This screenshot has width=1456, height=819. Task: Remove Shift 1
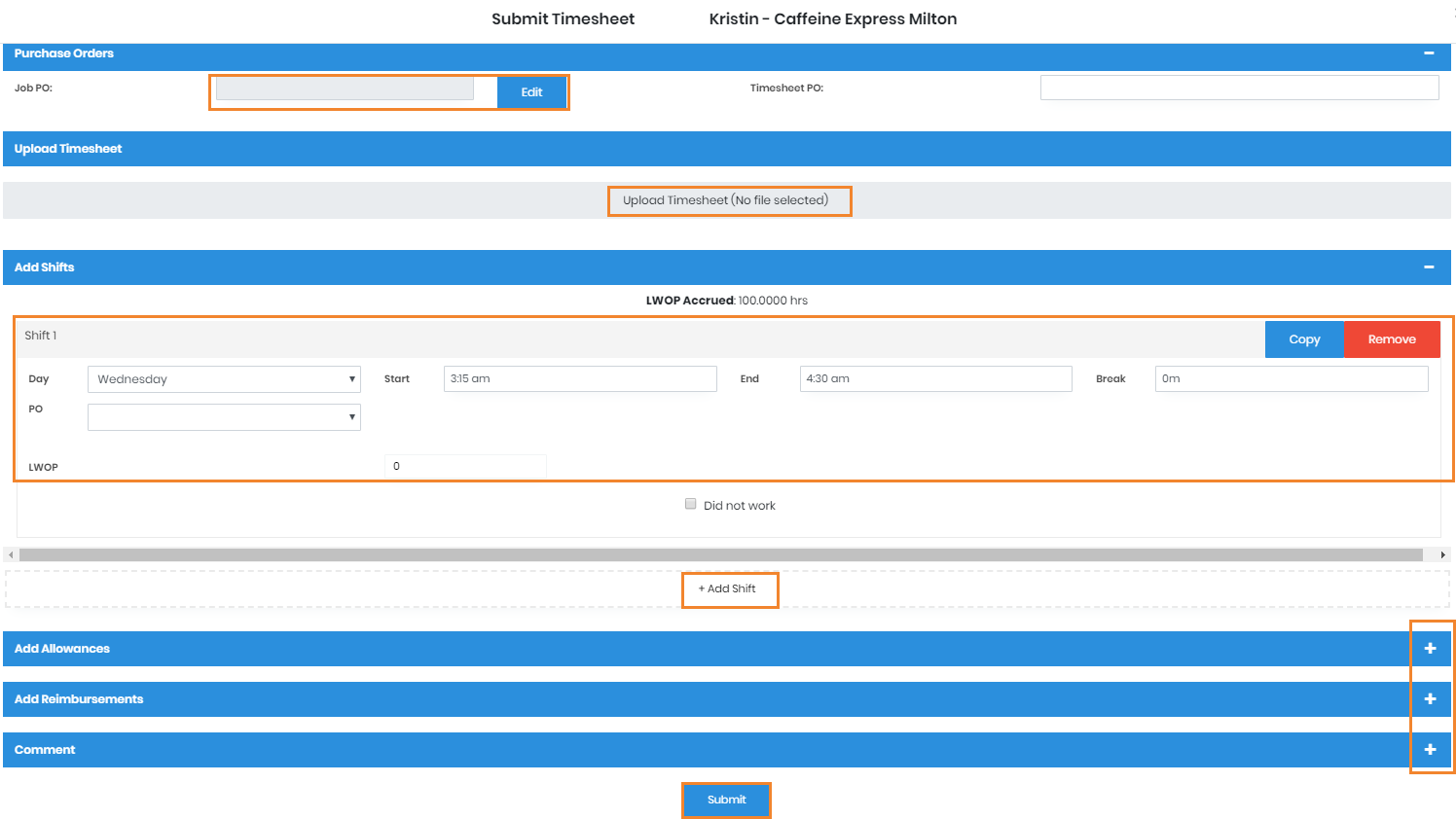1392,339
